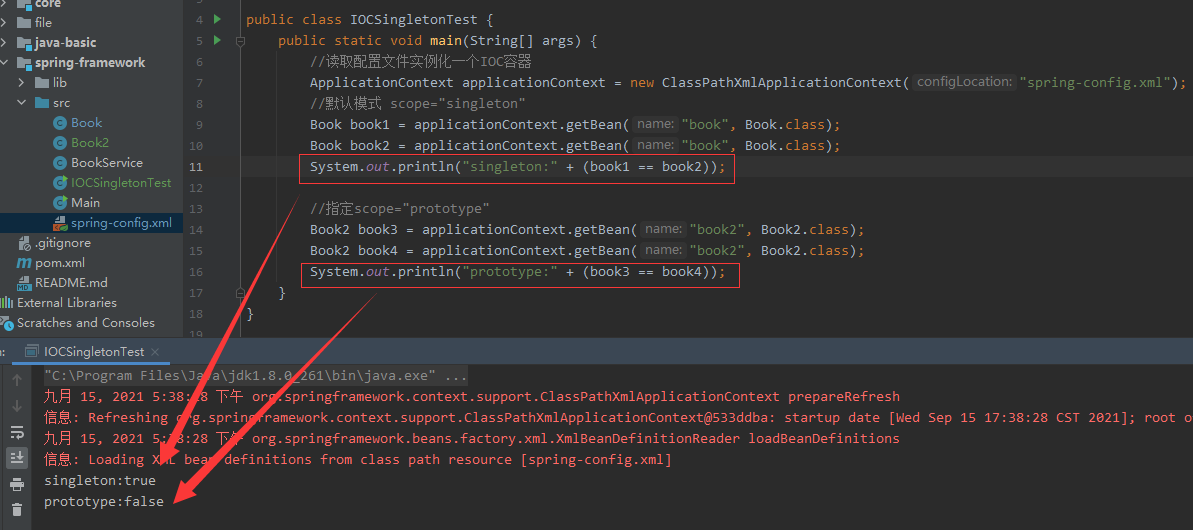The height and width of the screenshot is (530, 1193).
Task: Click the ClassPathXmlApplicationContext prepareRefresh log line
Action: click(472, 396)
